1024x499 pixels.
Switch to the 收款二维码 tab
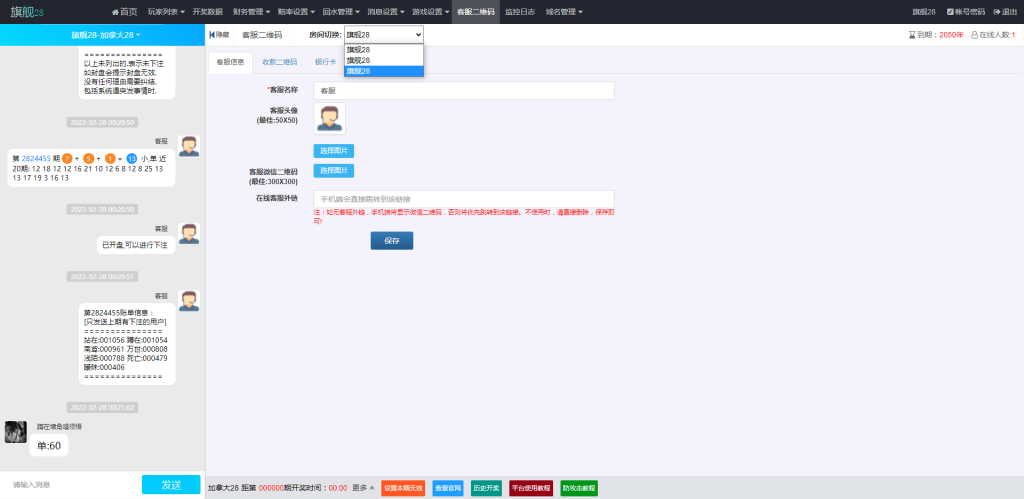point(280,62)
